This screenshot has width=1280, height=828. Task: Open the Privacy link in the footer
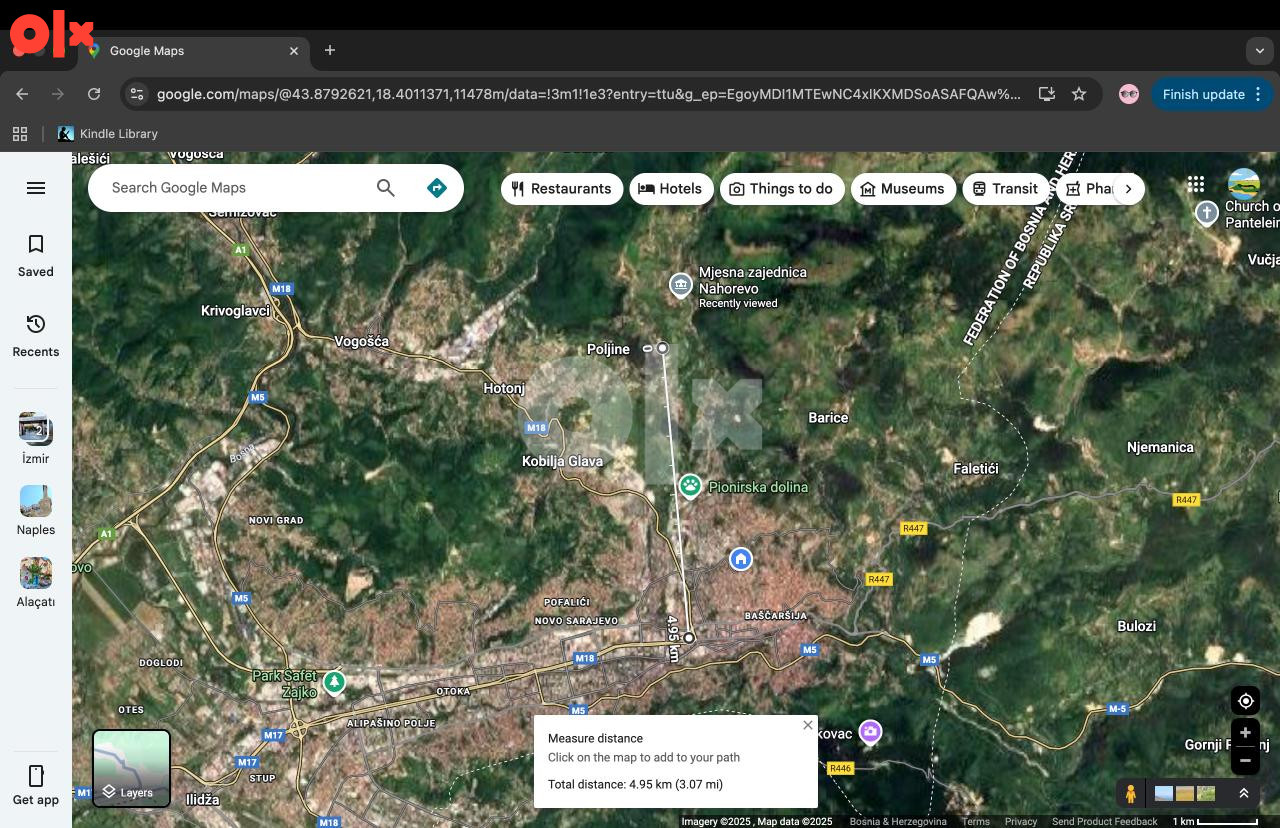[1021, 822]
